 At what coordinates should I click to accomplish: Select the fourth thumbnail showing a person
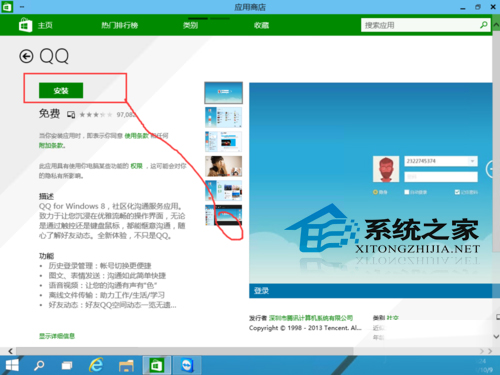pyautogui.click(x=223, y=166)
